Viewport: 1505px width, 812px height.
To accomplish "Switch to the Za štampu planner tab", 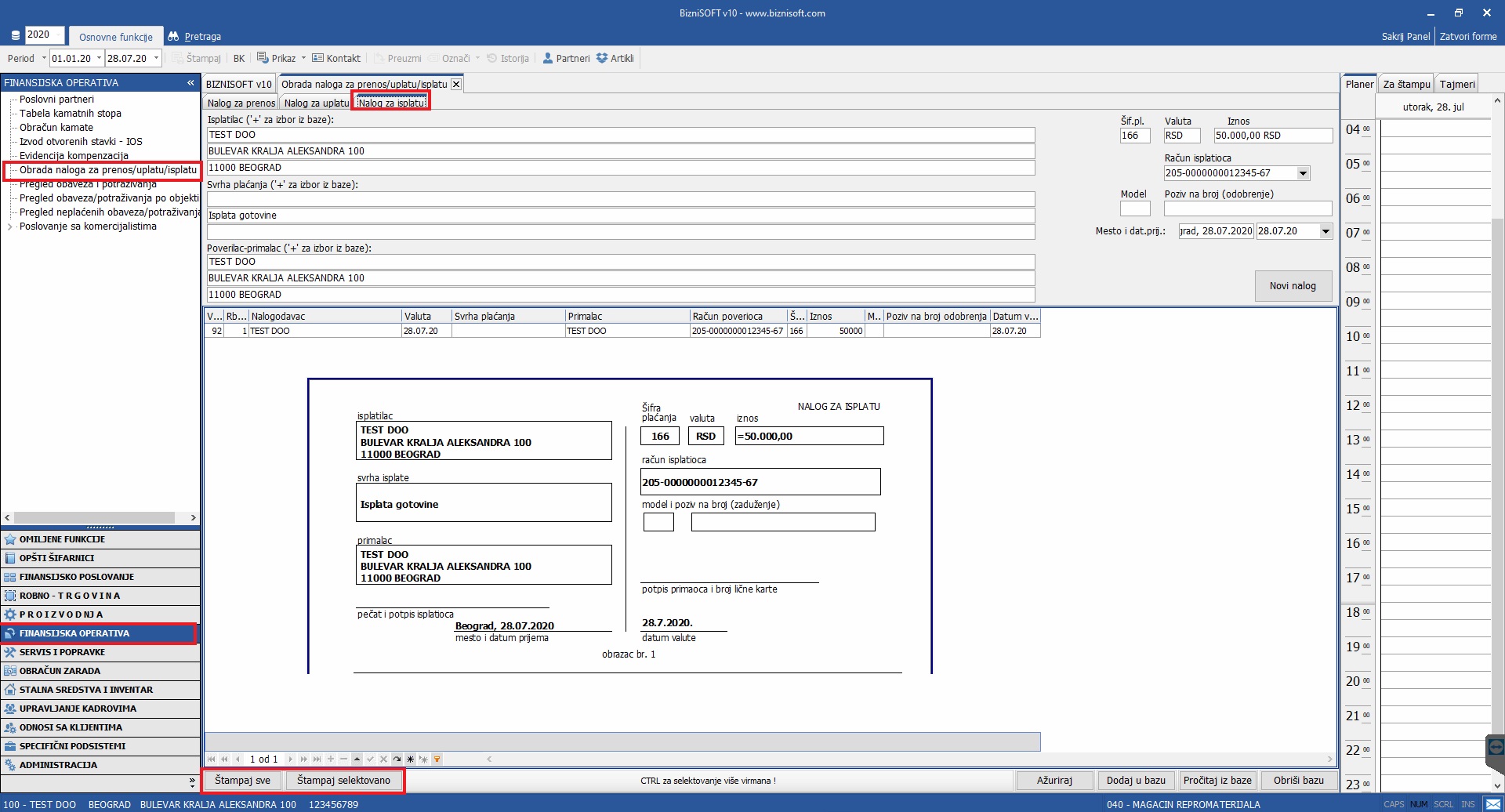I will pos(1406,84).
